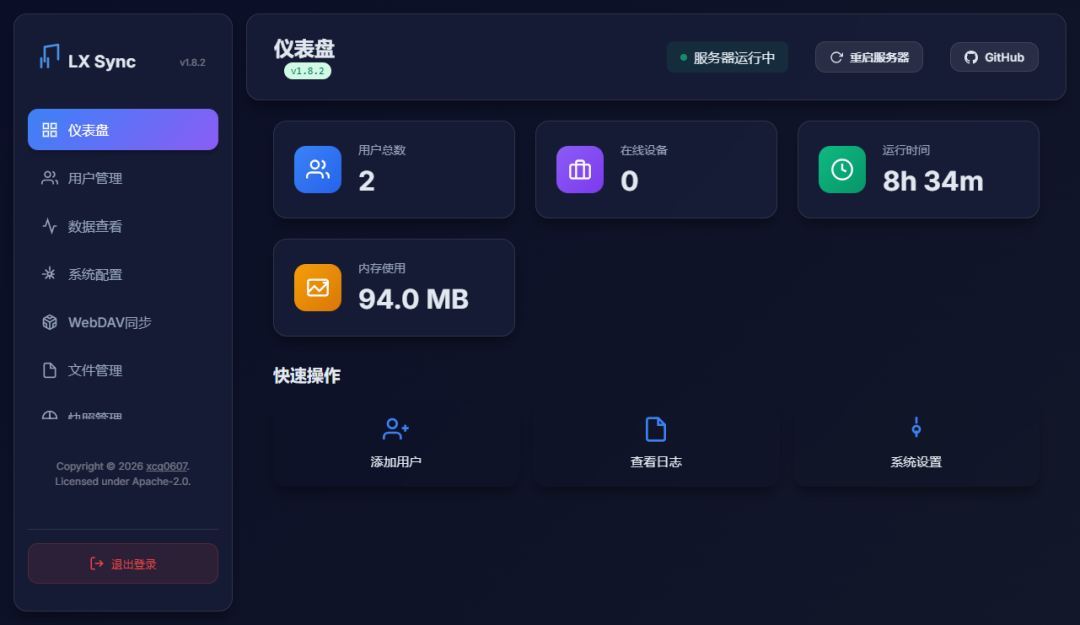The height and width of the screenshot is (625, 1080).
Task: Click the green 运行时间 clock icon
Action: [x=842, y=170]
